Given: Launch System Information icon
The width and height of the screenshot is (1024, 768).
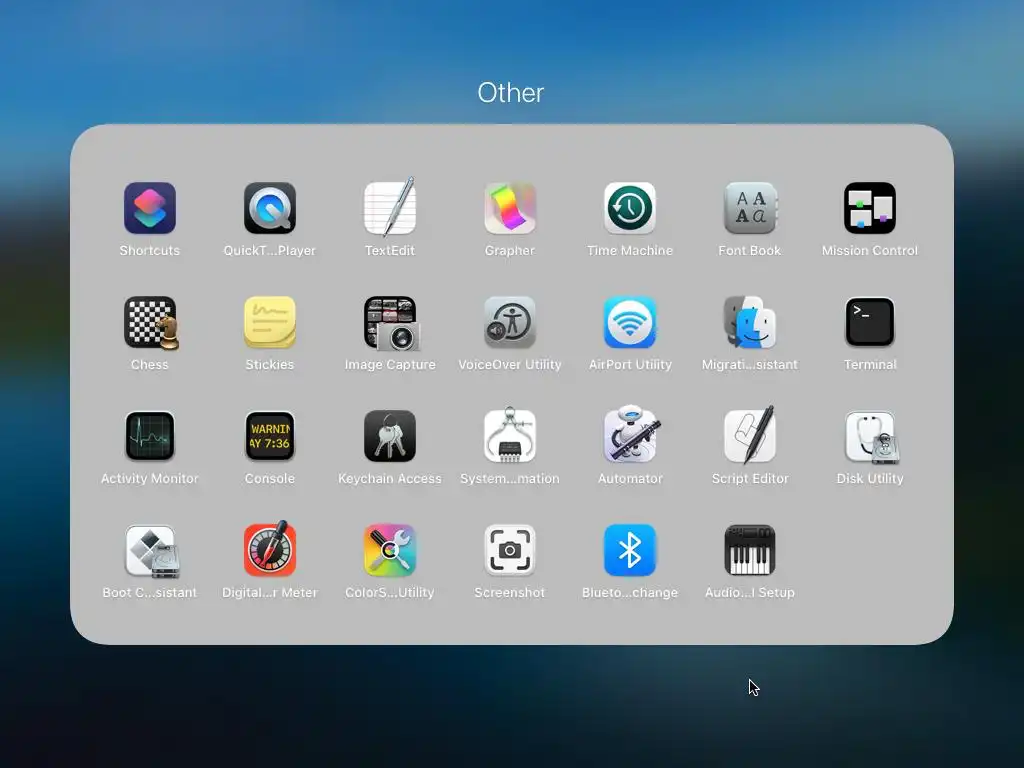Looking at the screenshot, I should pyautogui.click(x=510, y=435).
